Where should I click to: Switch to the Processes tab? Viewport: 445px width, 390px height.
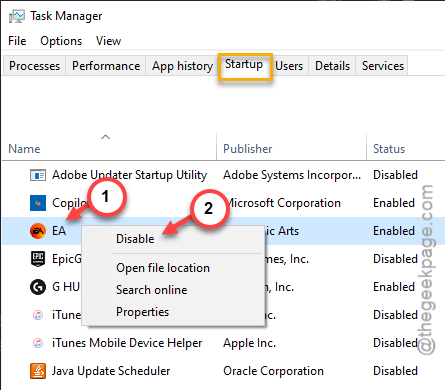point(34,66)
